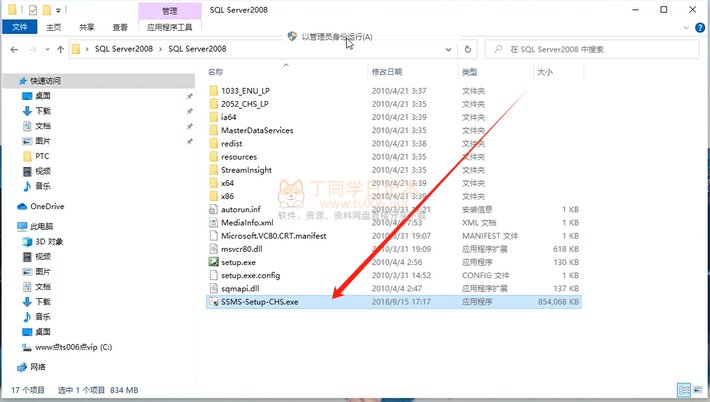
Task: Open the 应用程序工具 ribbon tab
Action: [169, 27]
